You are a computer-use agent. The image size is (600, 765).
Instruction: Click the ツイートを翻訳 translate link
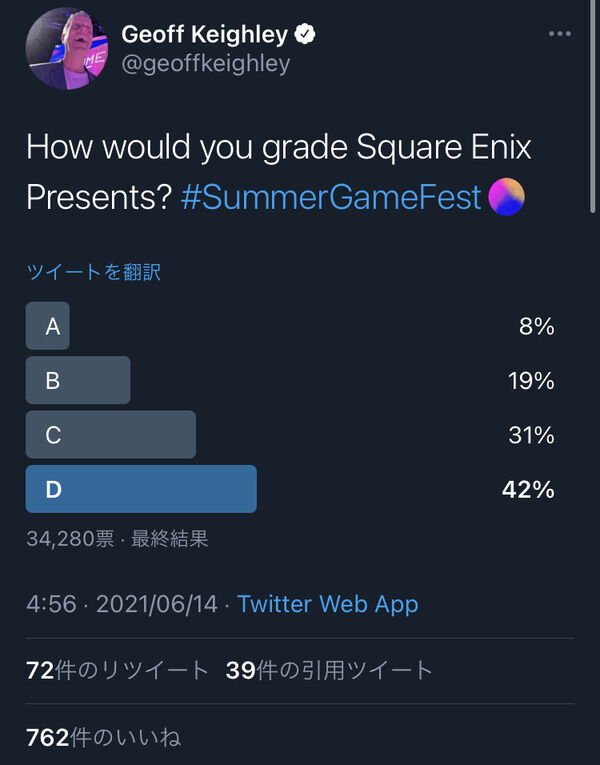[x=94, y=272]
